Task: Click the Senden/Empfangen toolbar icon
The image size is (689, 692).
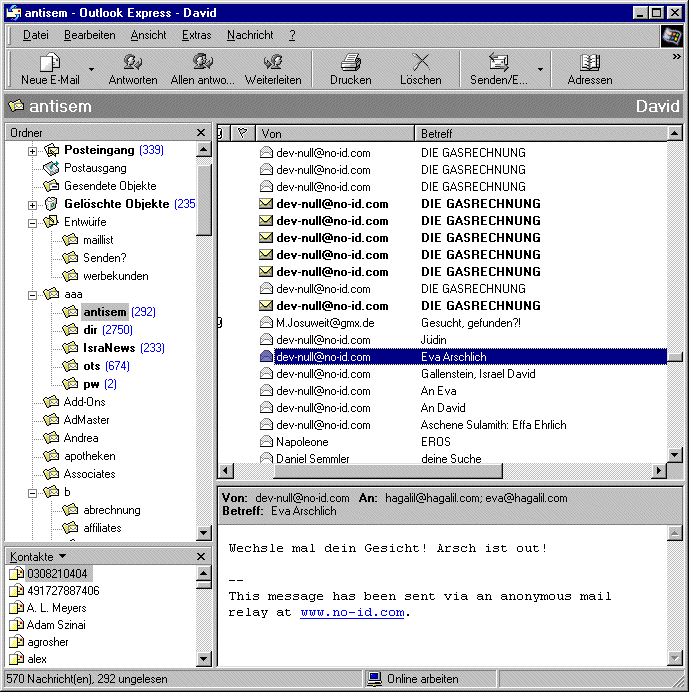Action: [498, 62]
